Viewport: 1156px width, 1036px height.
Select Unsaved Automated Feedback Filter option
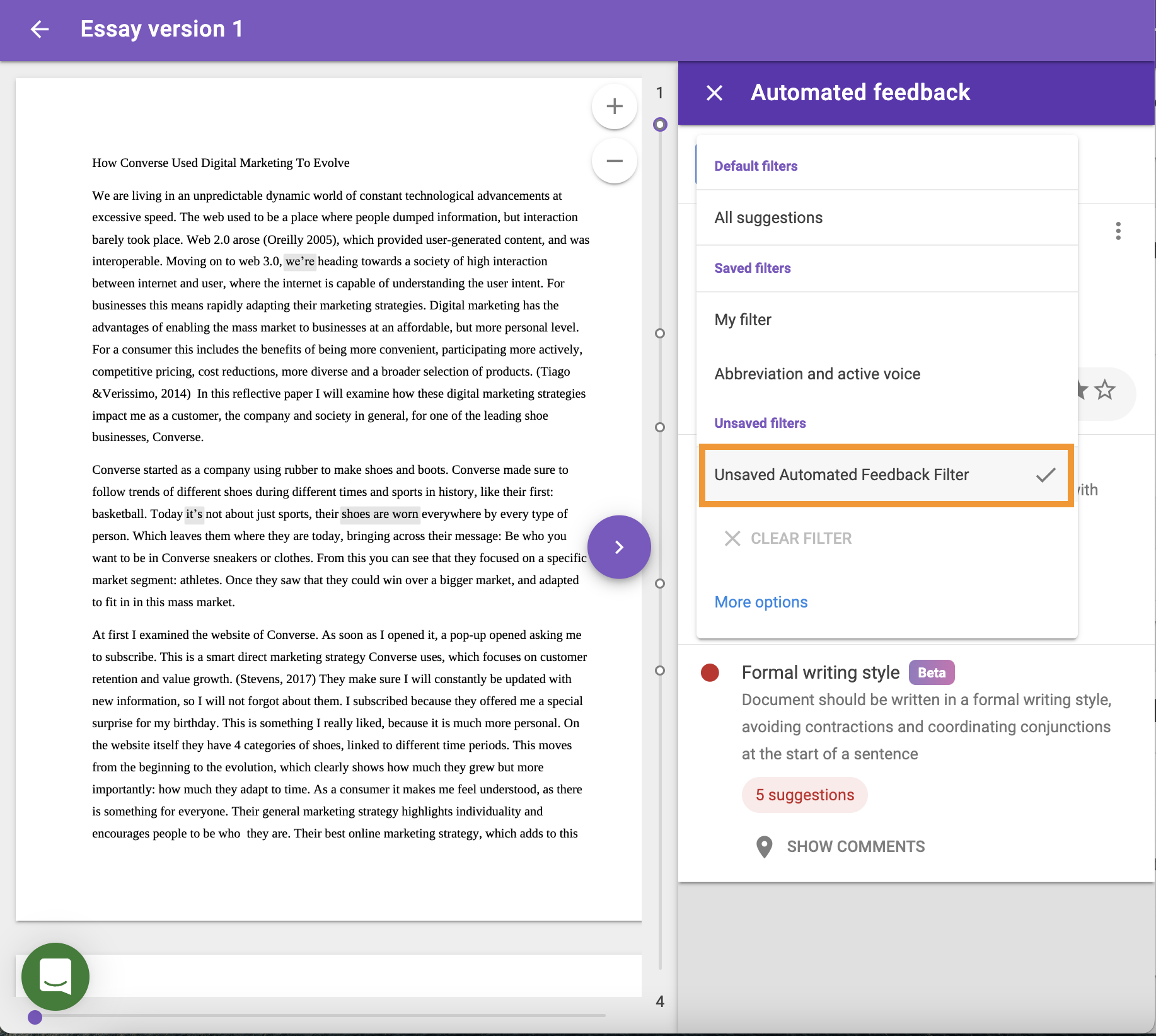[x=886, y=475]
